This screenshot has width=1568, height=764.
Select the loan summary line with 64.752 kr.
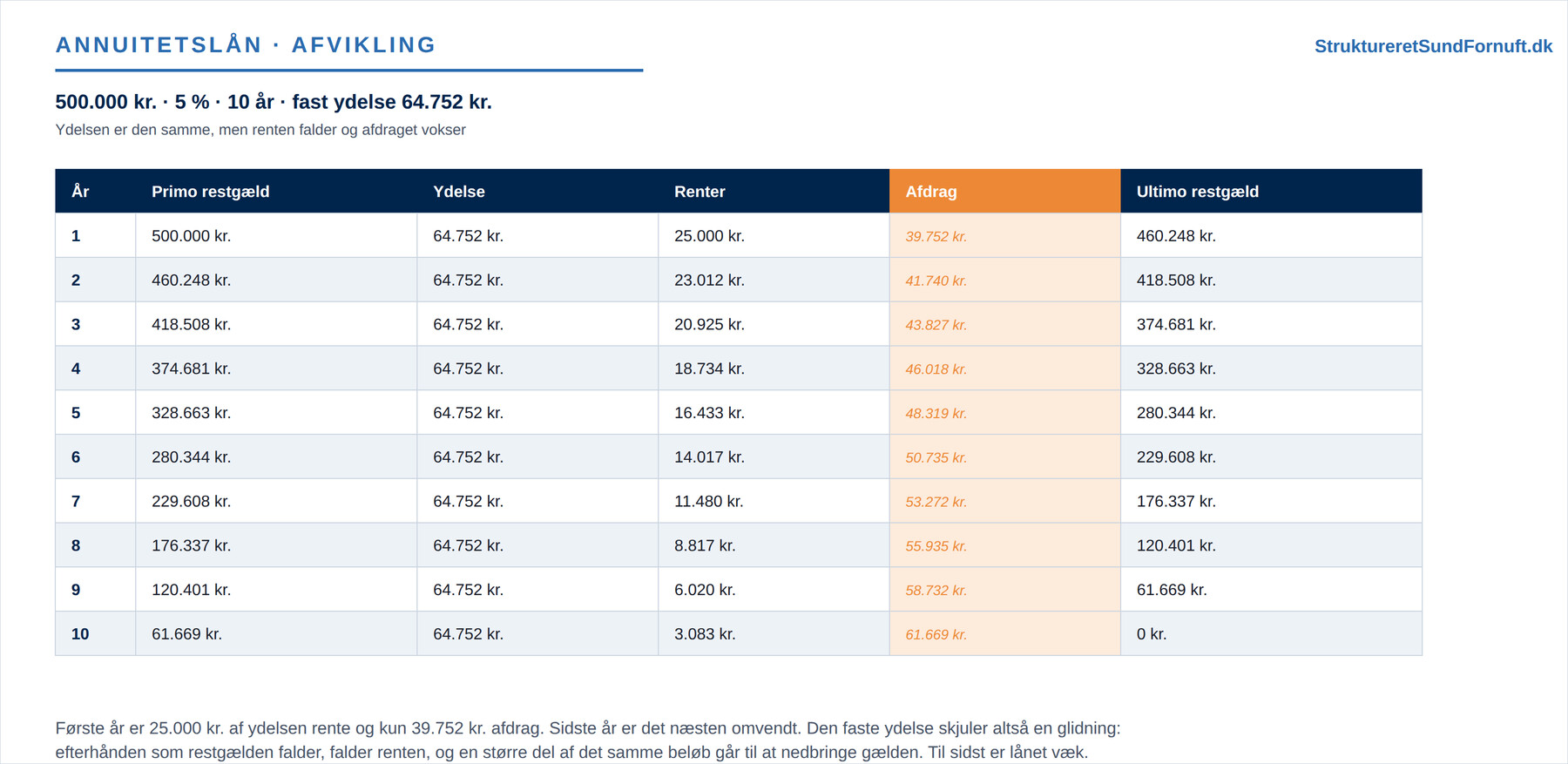tap(274, 102)
